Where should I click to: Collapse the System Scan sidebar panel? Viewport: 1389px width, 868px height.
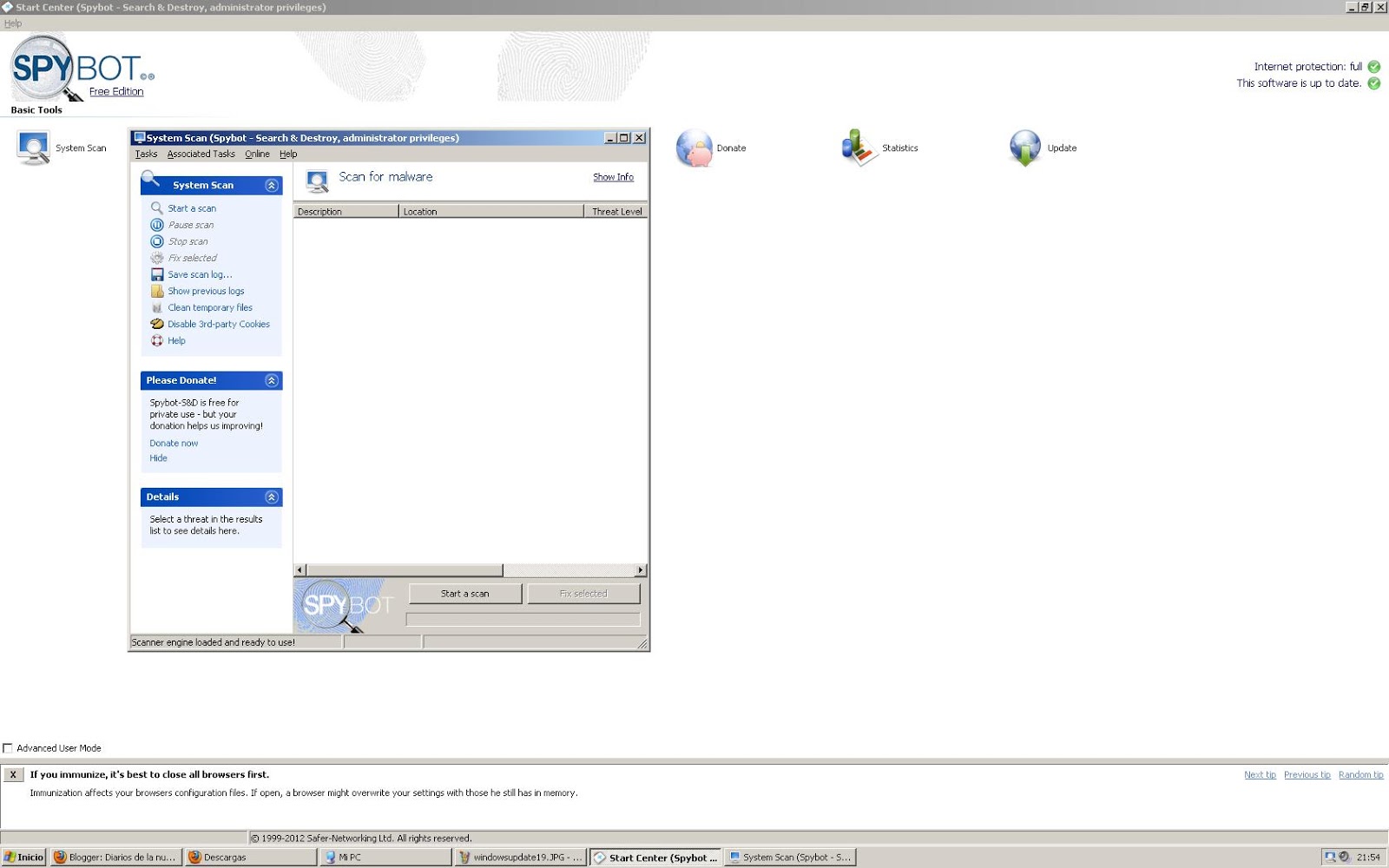tap(271, 186)
